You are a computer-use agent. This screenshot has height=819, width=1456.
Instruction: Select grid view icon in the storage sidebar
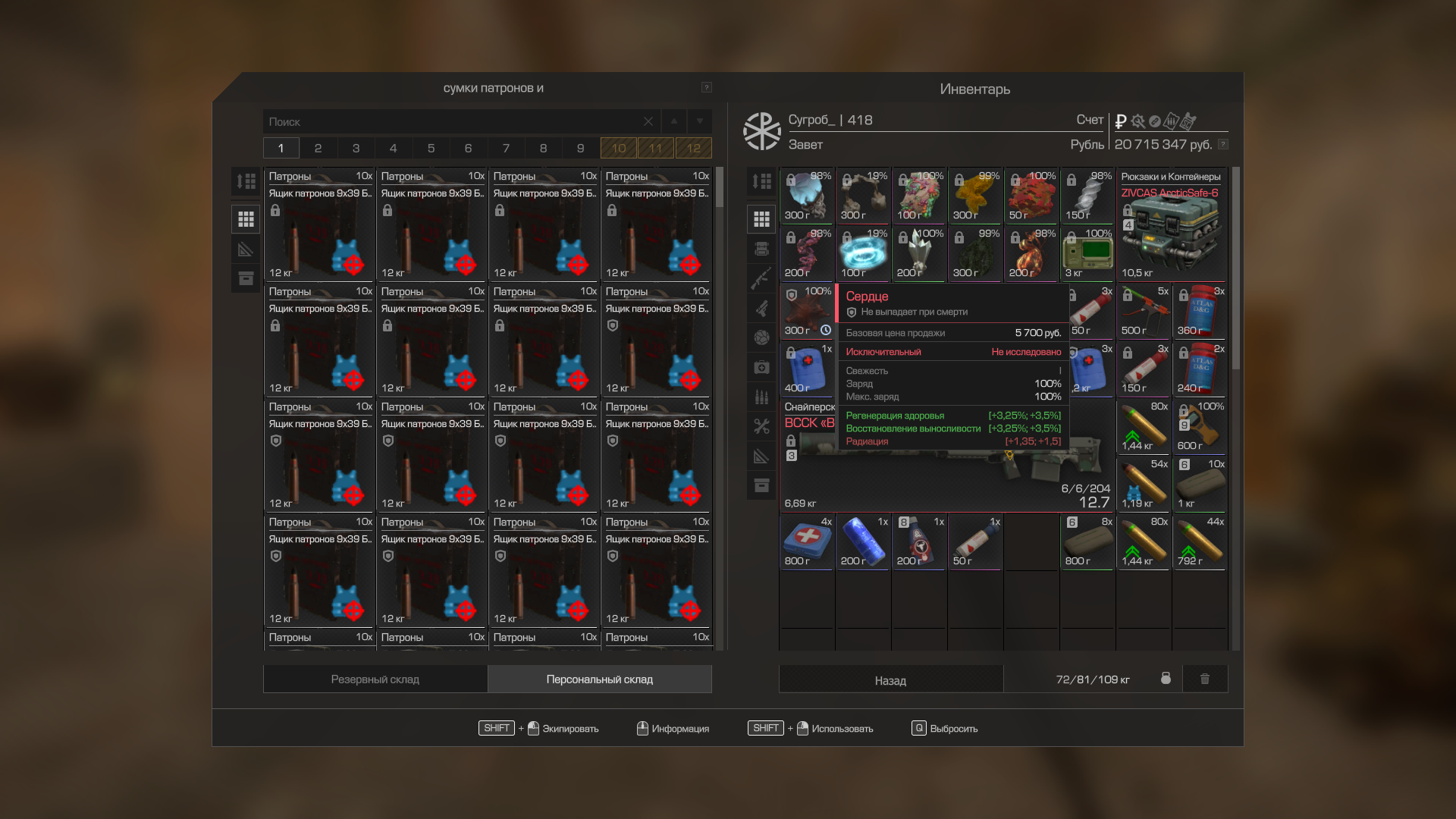click(246, 219)
